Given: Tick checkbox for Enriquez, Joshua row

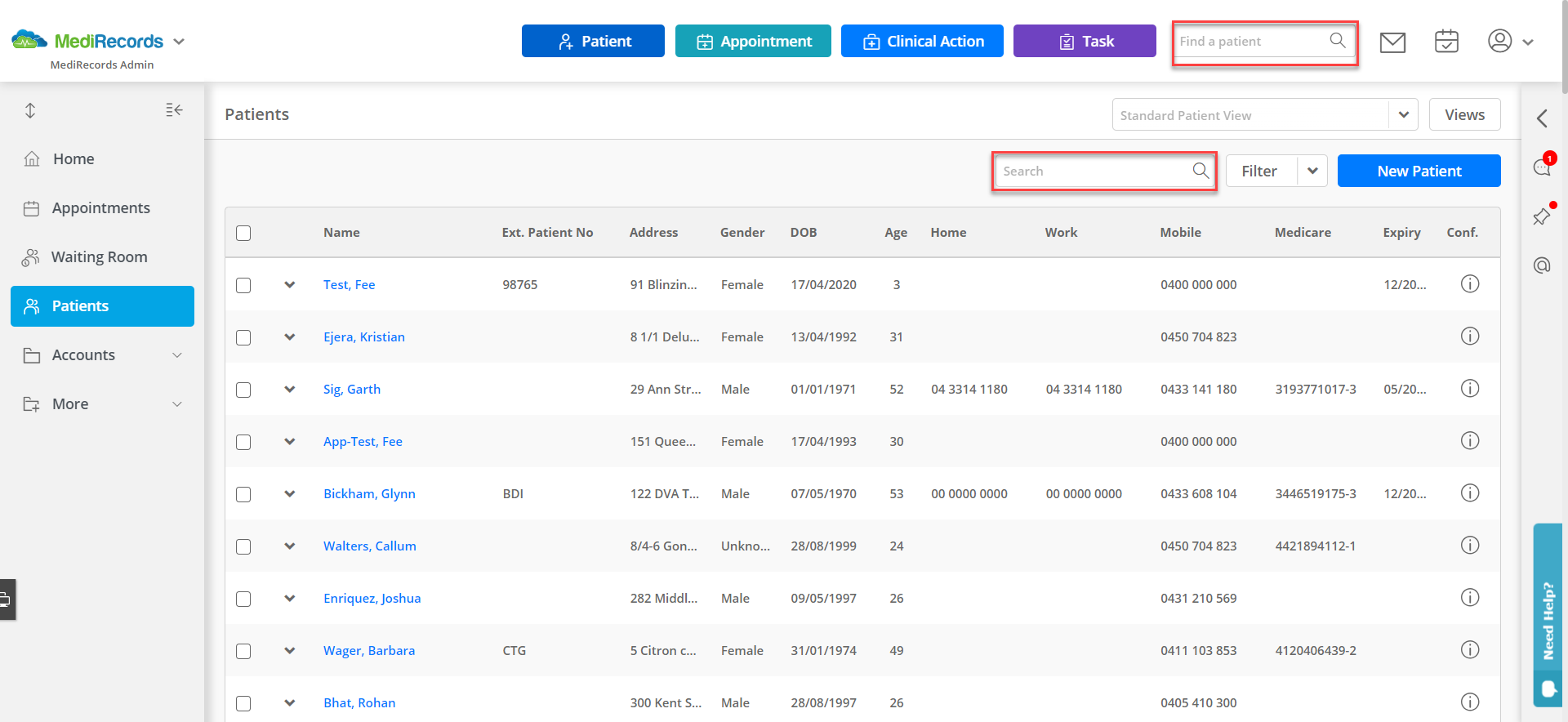Looking at the screenshot, I should click(243, 599).
